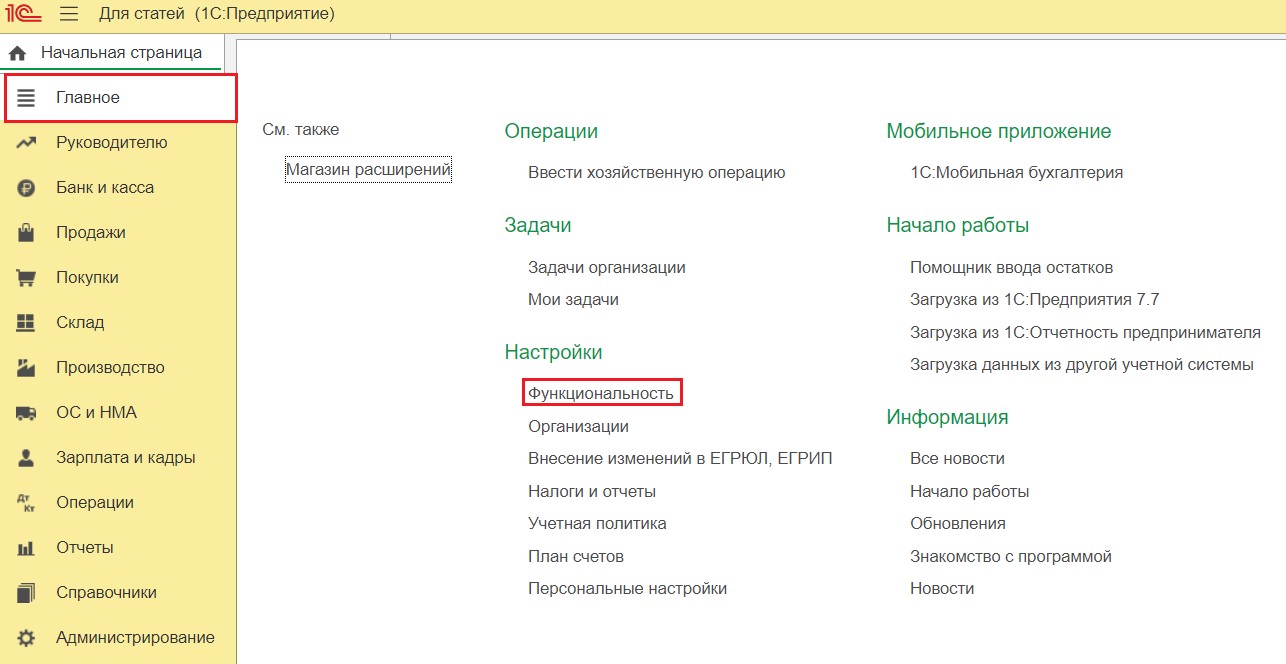Click the Банк и касса ruble icon
Viewport: 1286px width, 664px height.
click(26, 188)
